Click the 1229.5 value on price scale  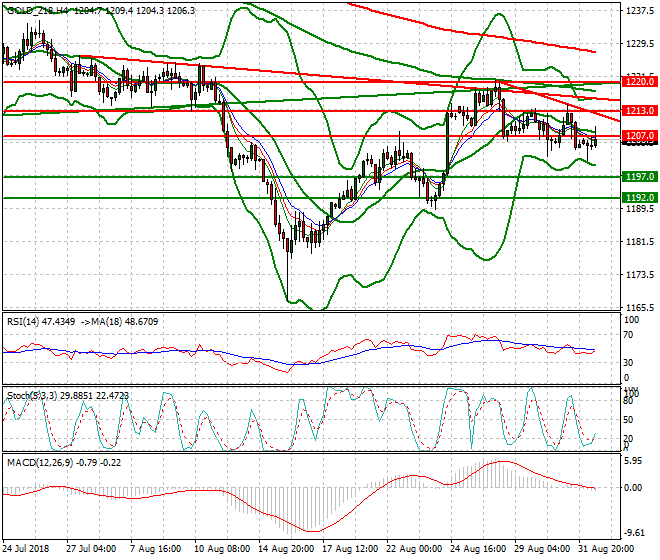(x=639, y=44)
